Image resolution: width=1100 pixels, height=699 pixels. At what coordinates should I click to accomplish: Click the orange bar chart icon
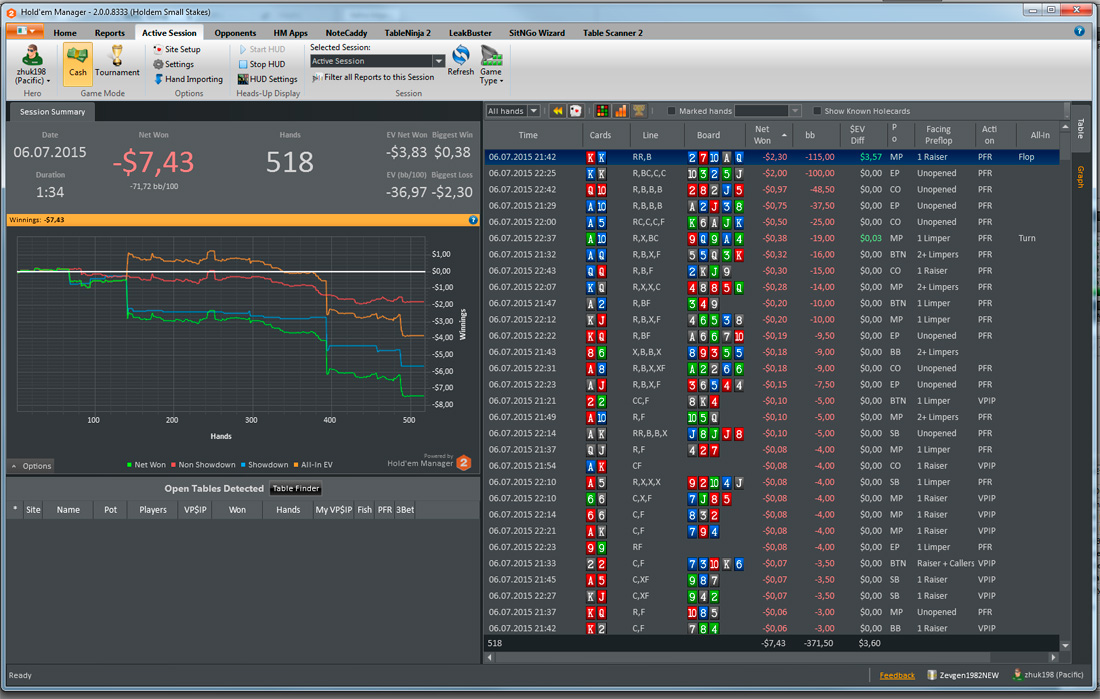click(x=620, y=111)
